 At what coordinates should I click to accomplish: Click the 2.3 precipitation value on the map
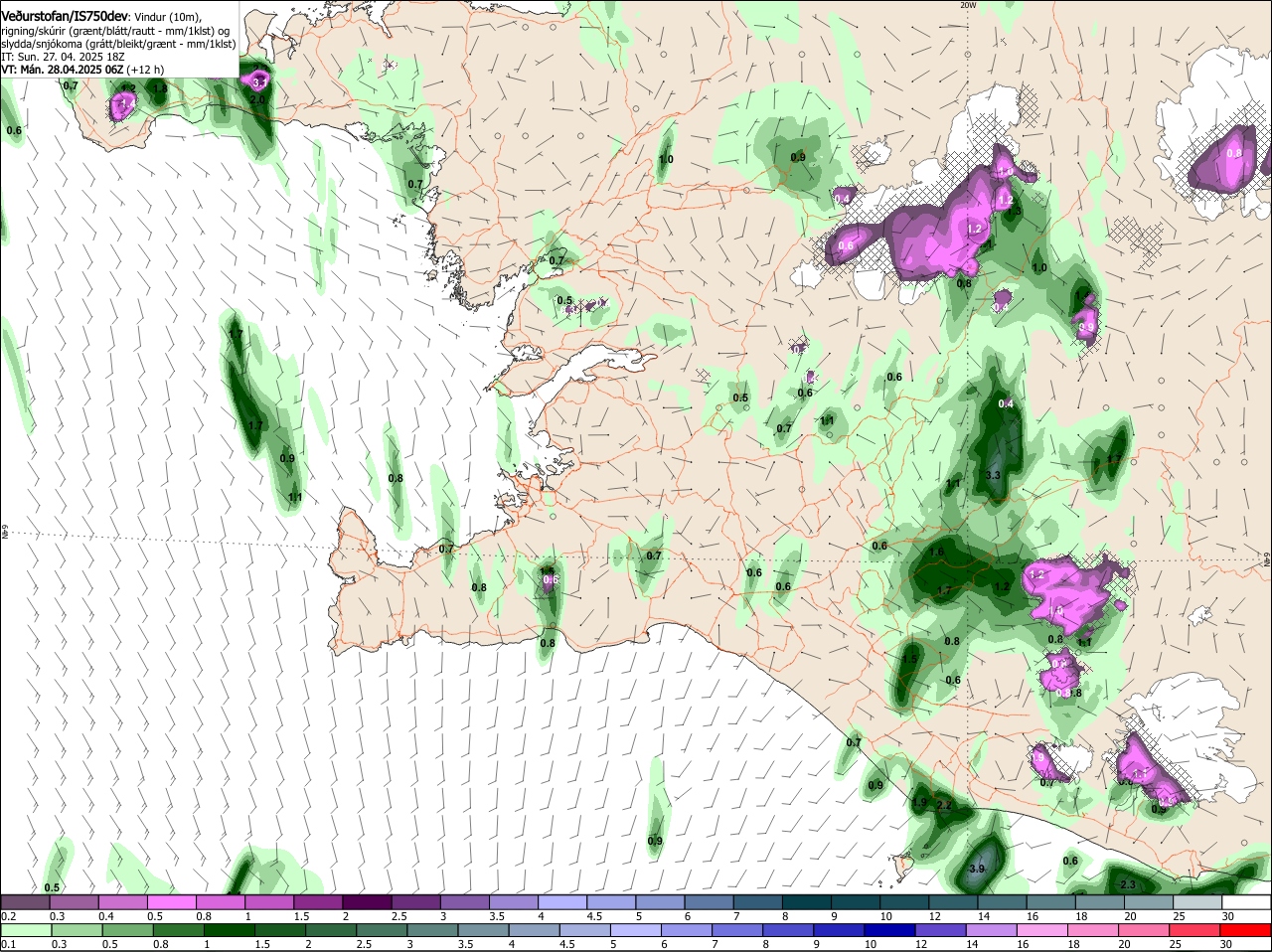point(1127,884)
